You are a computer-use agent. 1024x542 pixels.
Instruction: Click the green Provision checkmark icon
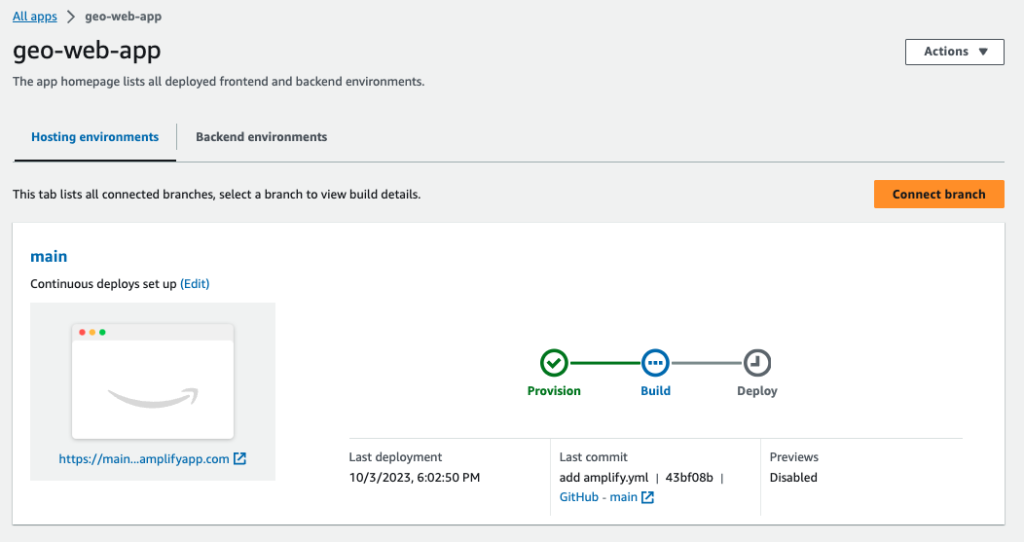pyautogui.click(x=554, y=362)
